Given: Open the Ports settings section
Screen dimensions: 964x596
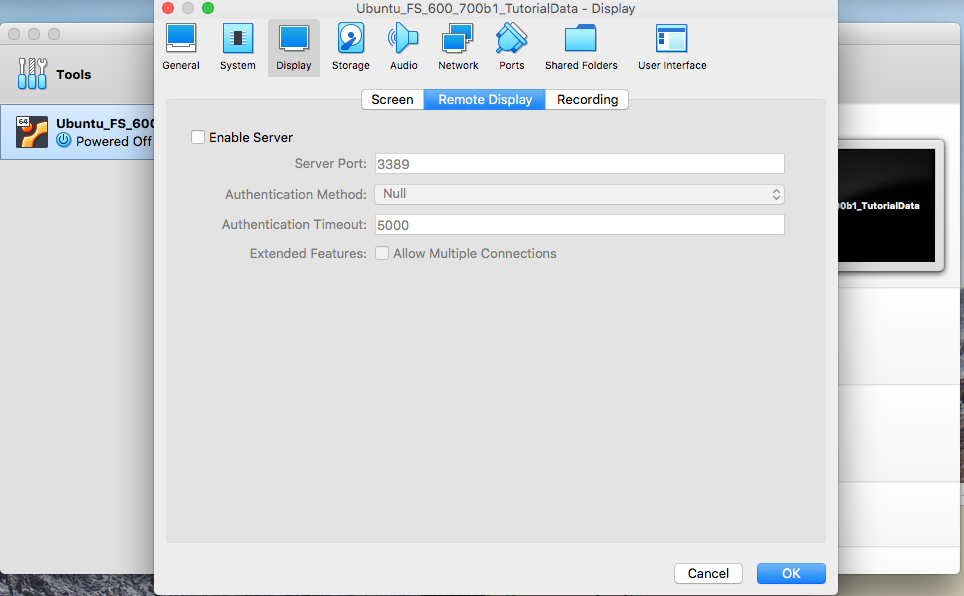Looking at the screenshot, I should [511, 47].
